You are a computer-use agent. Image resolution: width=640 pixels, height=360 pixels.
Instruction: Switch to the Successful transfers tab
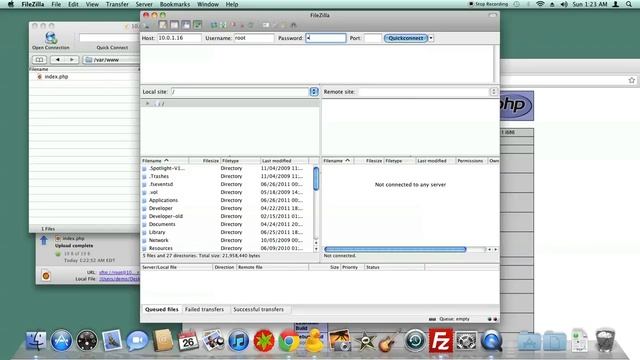(x=258, y=309)
